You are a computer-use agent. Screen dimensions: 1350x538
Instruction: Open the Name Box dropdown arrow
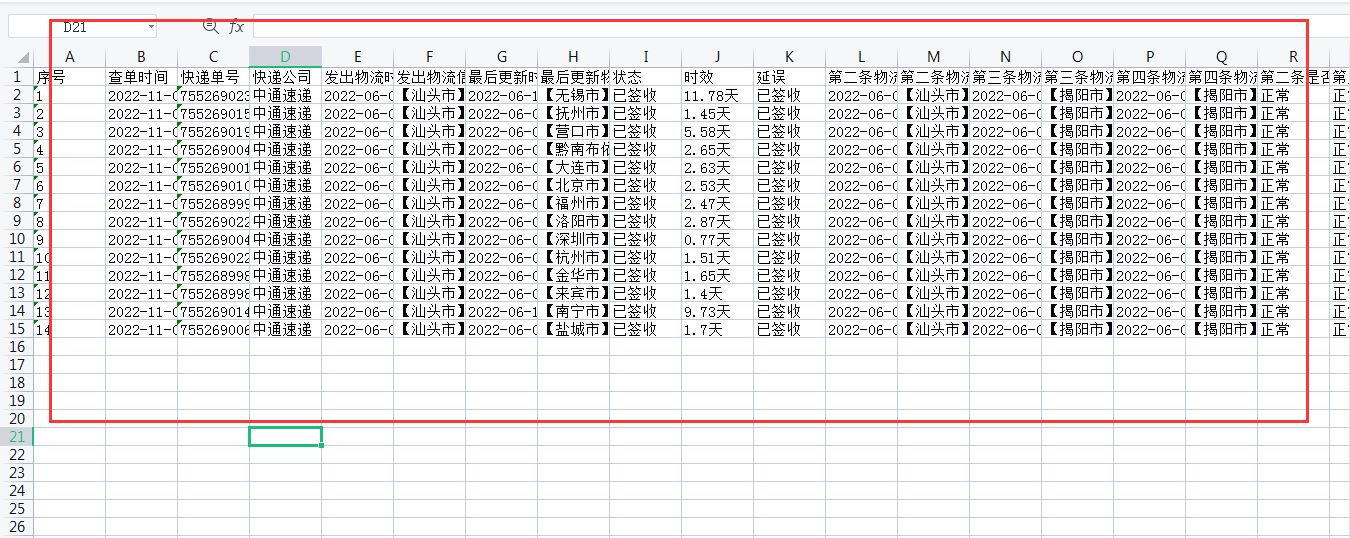point(150,28)
